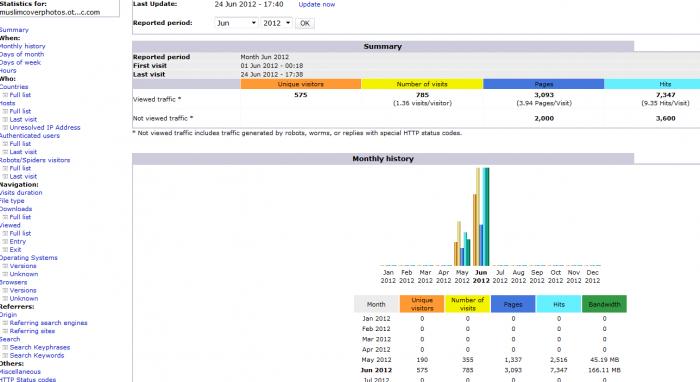This screenshot has width=700, height=382.
Task: Open Unknown under Operating Systems
Action: 24,274
